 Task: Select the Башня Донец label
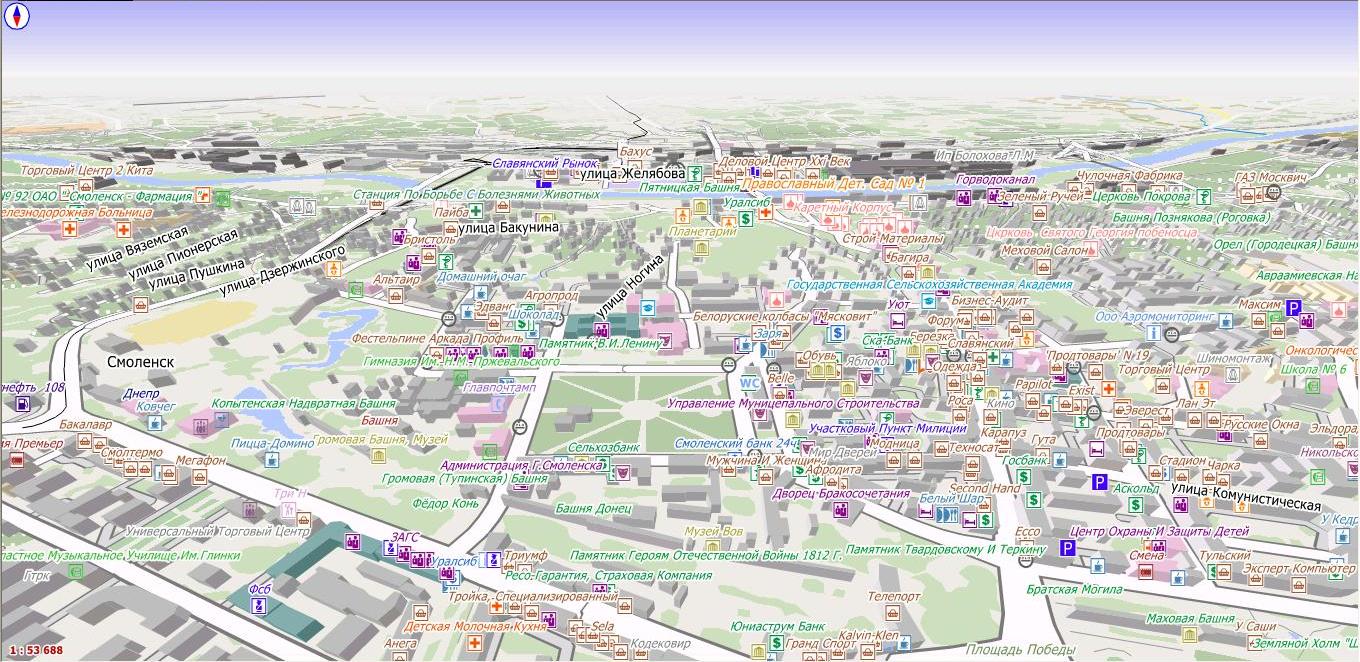pyautogui.click(x=594, y=508)
